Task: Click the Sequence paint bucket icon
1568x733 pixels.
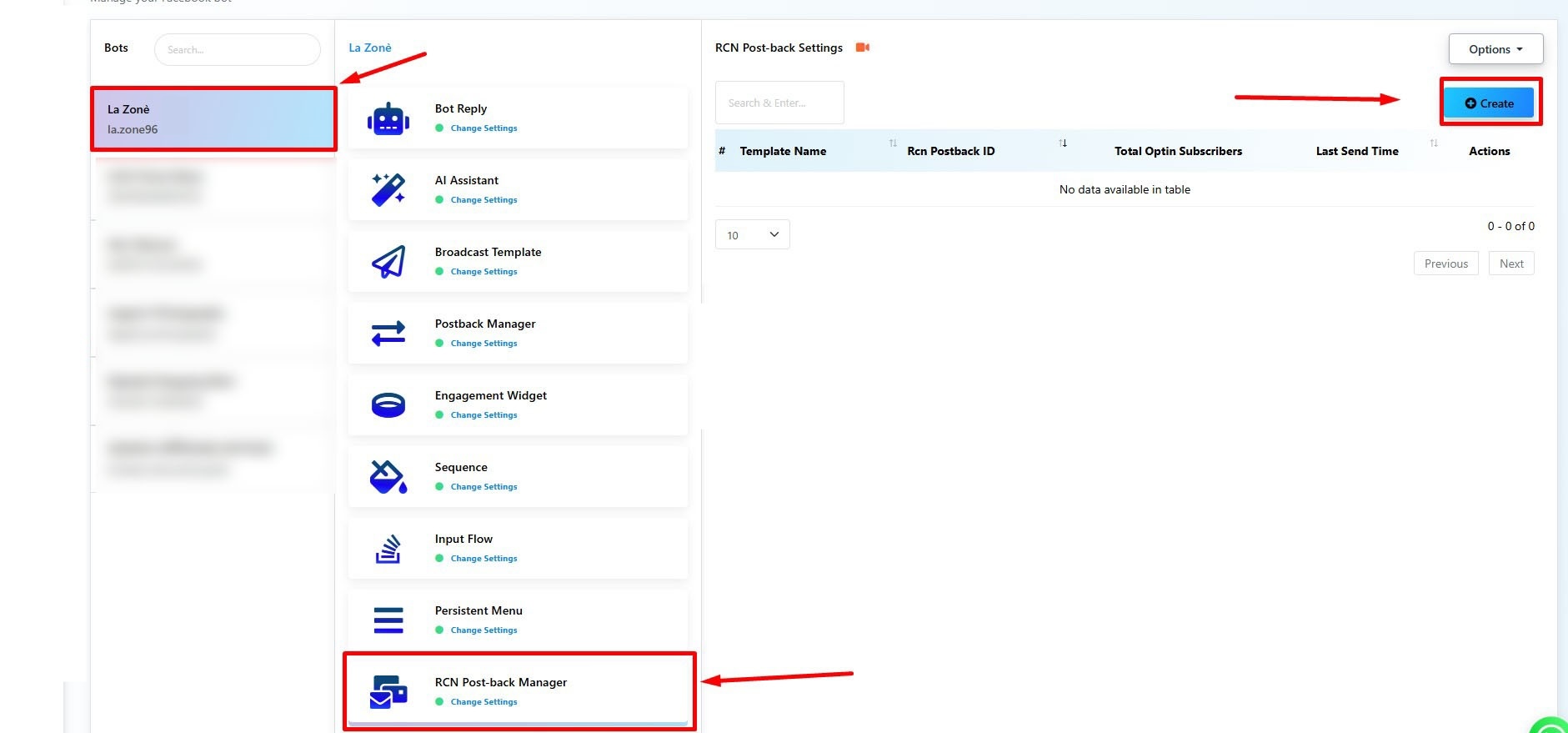Action: pos(388,477)
